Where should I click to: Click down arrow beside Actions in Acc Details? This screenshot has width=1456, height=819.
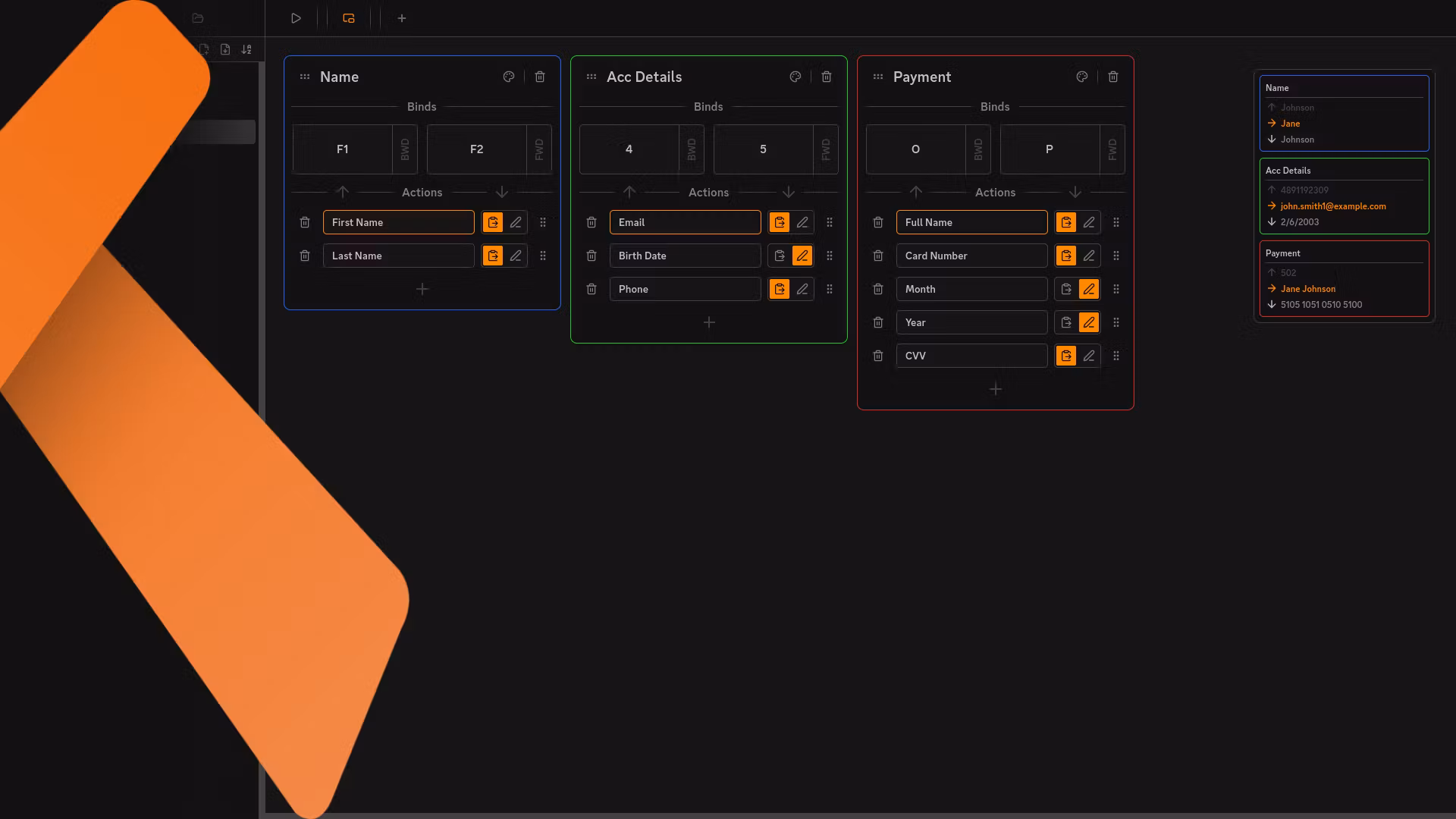[x=789, y=192]
